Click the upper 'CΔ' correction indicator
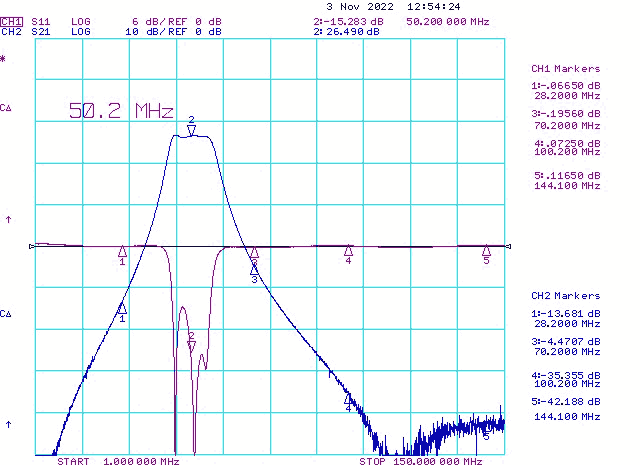 pos(6,108)
